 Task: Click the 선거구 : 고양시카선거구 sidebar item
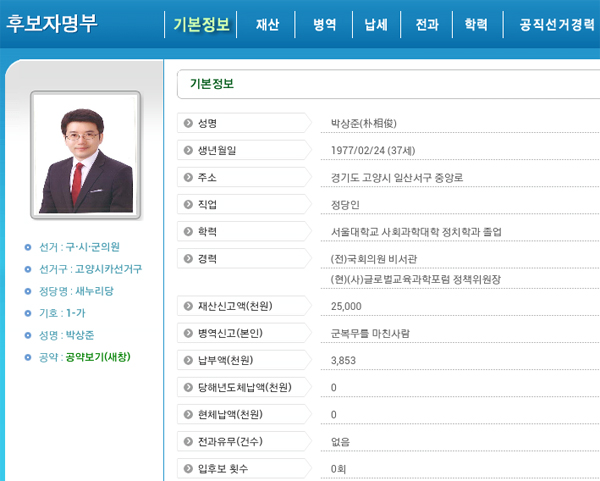[x=83, y=269]
